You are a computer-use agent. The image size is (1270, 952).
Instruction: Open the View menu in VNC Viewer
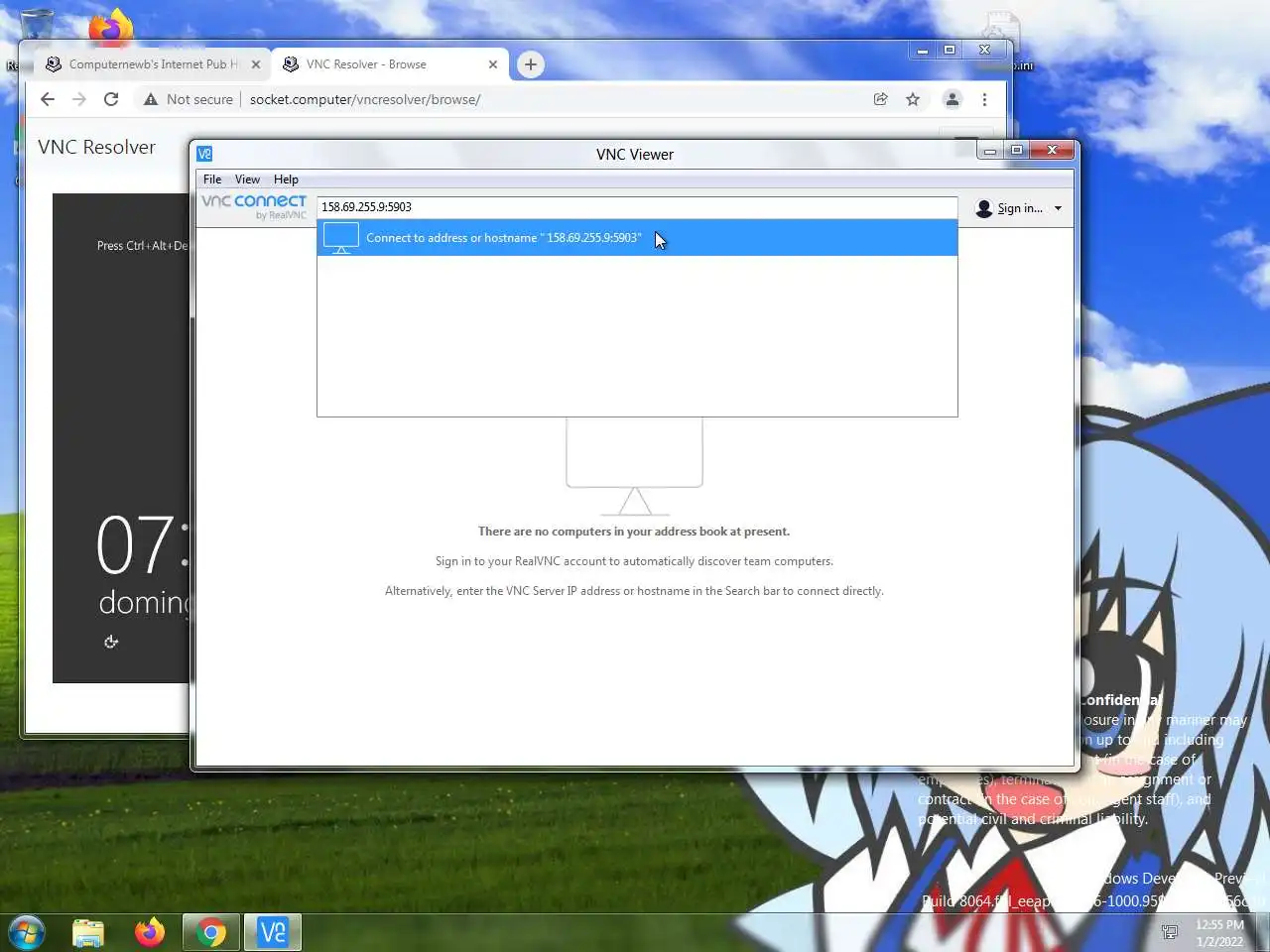(247, 179)
